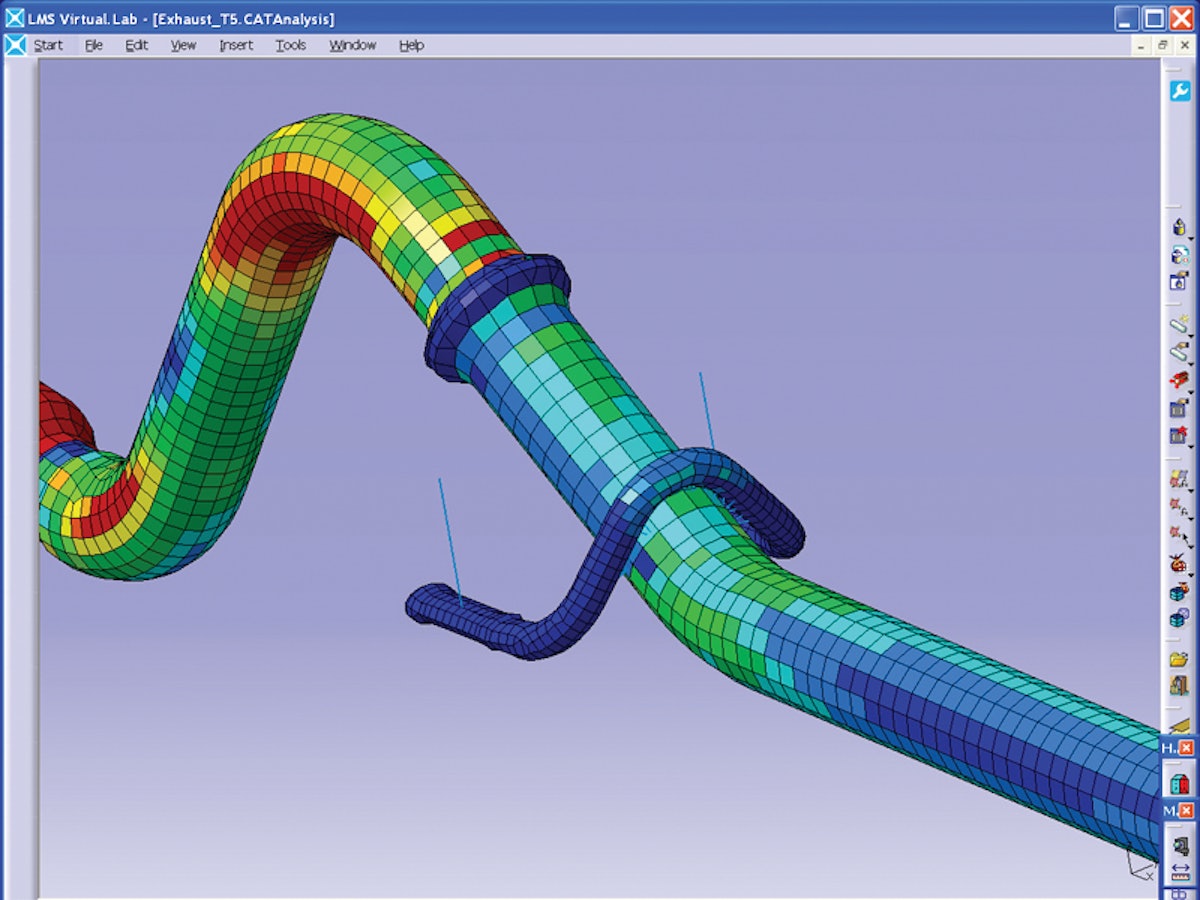1200x900 pixels.
Task: Close the M. floating toolbar panel
Action: 1187,810
